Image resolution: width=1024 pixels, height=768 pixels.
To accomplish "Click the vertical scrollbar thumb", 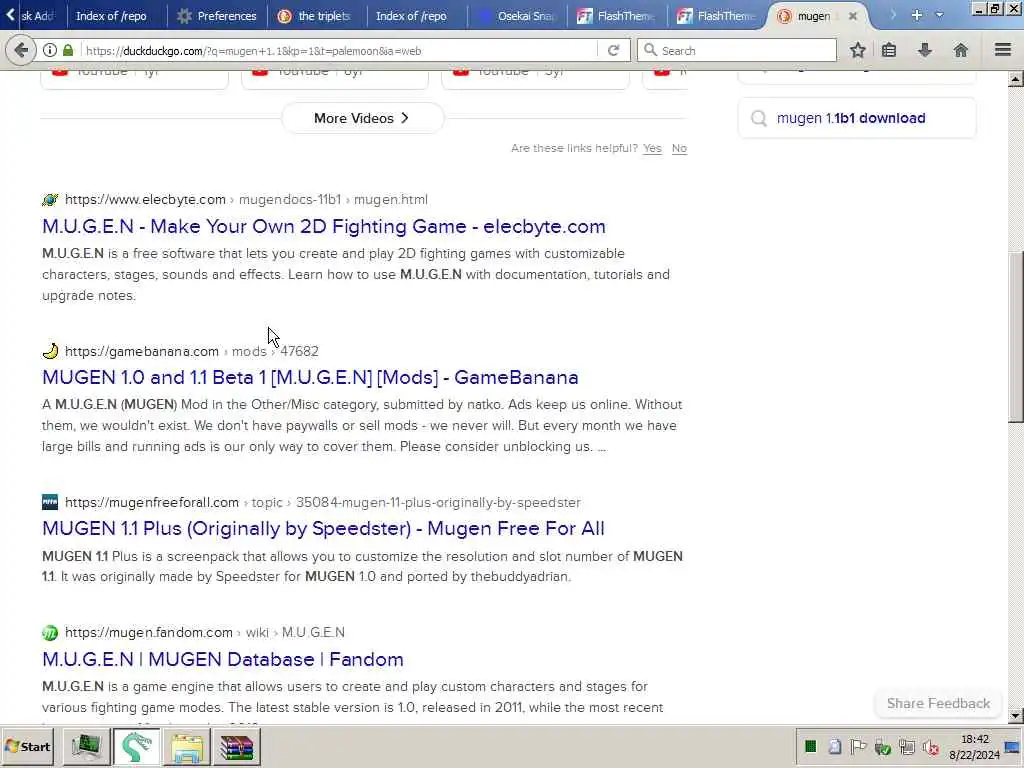I will (x=1015, y=337).
